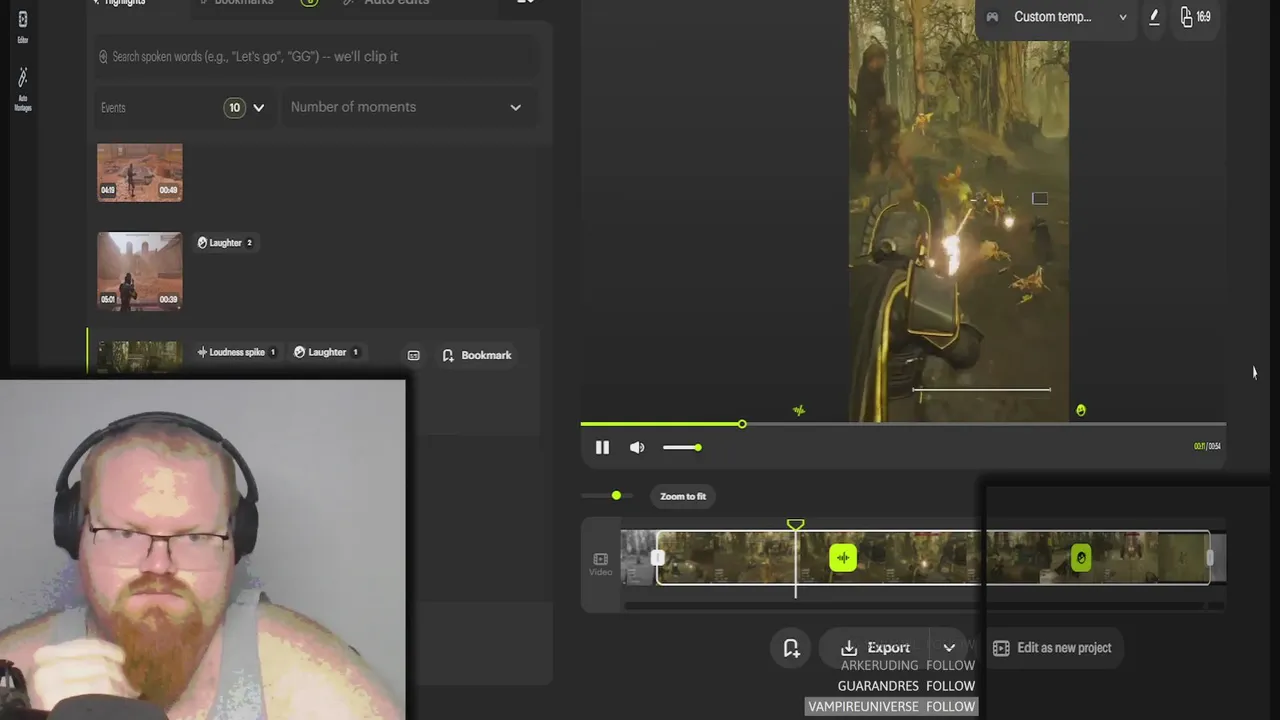Click the laughter marker above progress bar
Screen dimensions: 1280x720
(1081, 410)
